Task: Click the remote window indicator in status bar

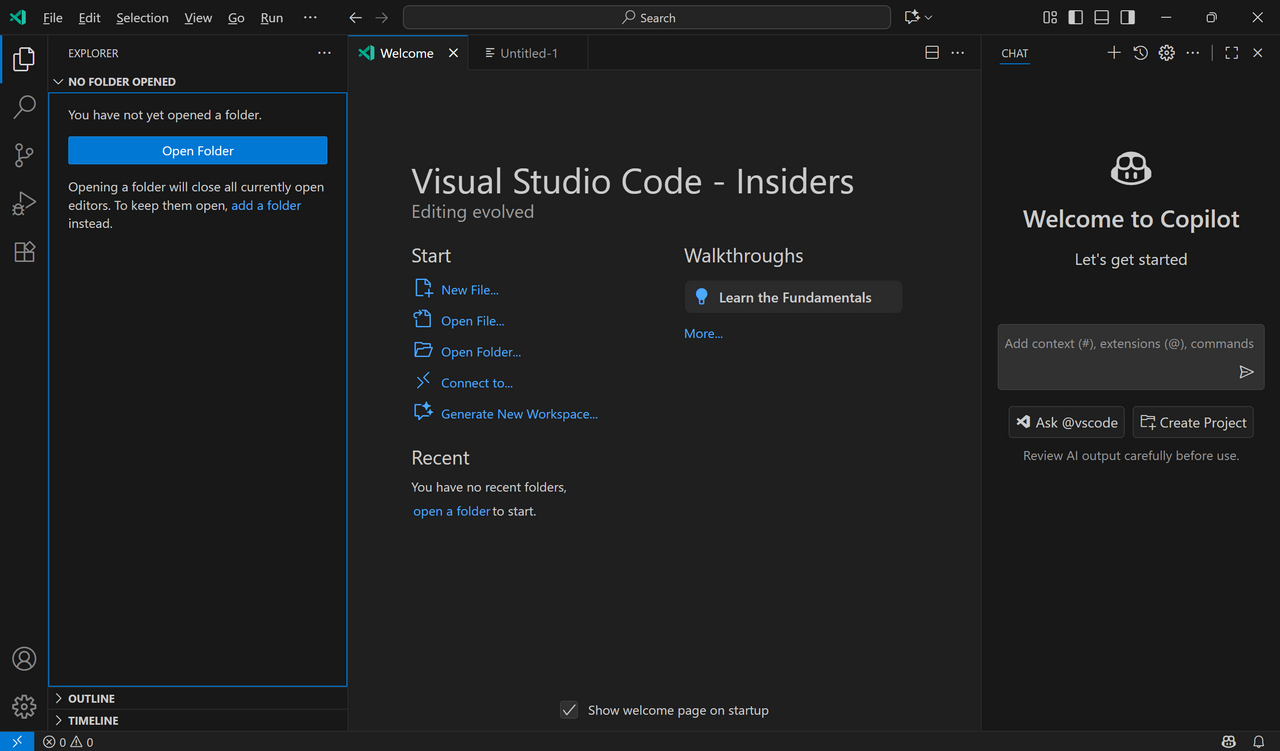Action: 17,742
